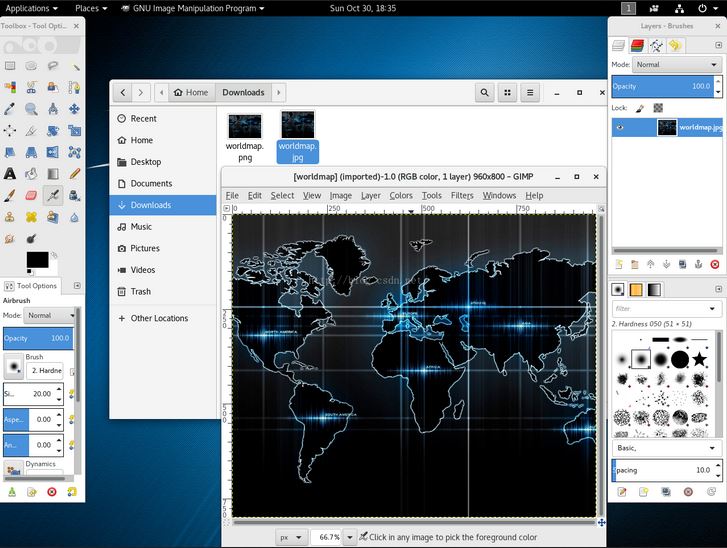Select the Scale tool
The width and height of the screenshot is (727, 548).
tap(74, 131)
